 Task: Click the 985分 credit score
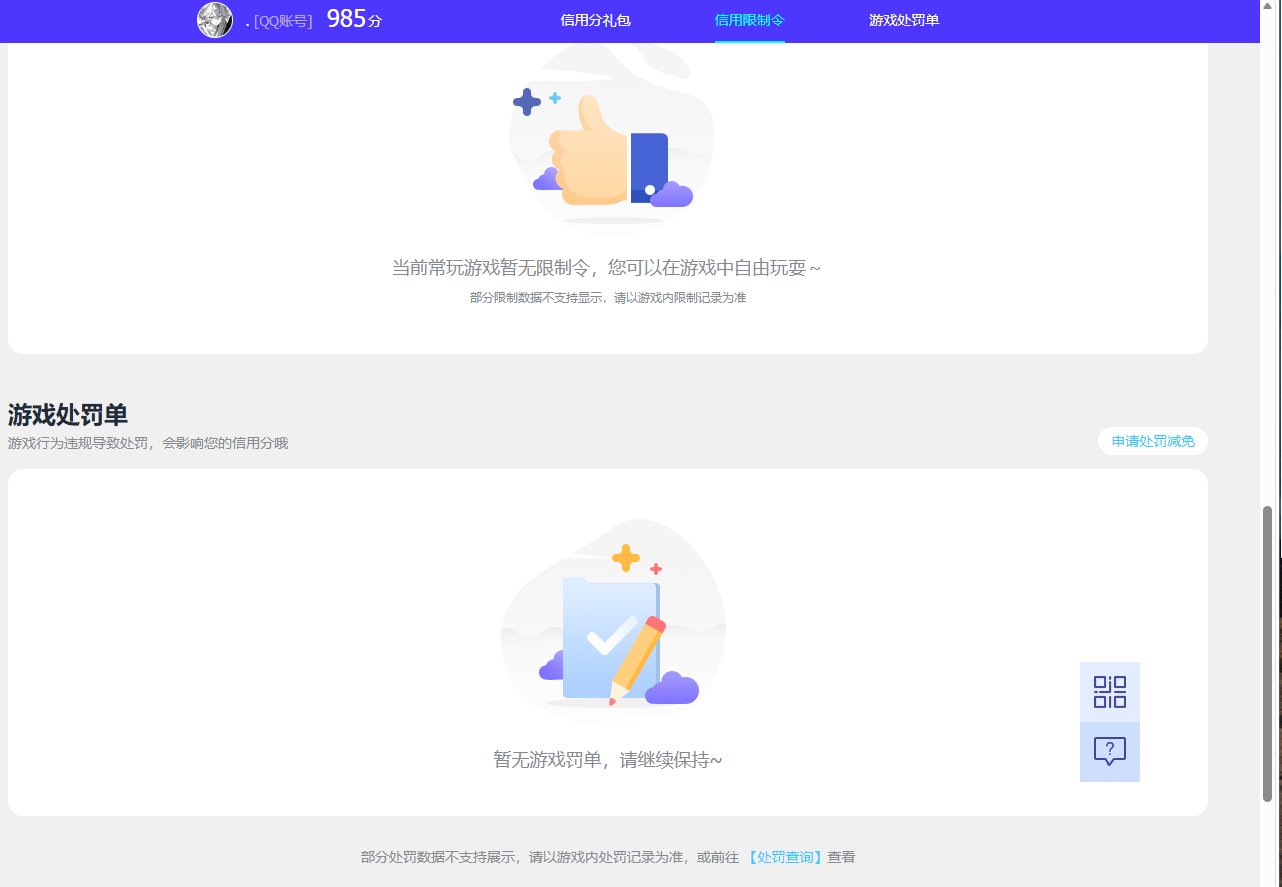tap(354, 19)
